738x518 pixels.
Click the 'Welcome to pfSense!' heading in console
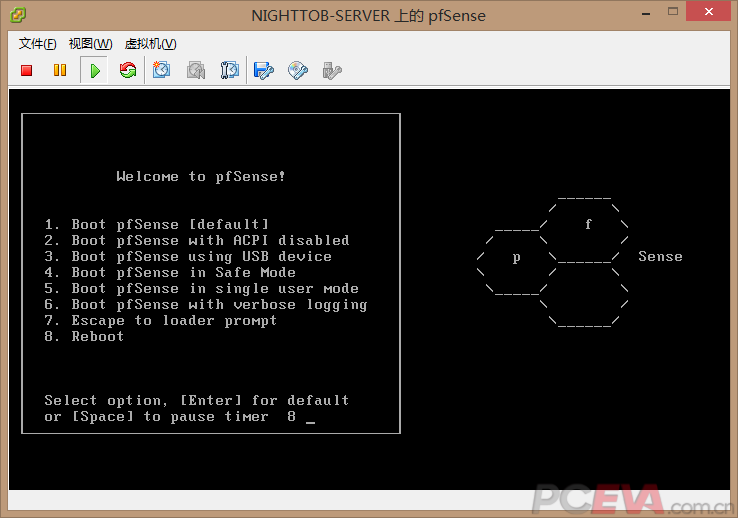[201, 176]
